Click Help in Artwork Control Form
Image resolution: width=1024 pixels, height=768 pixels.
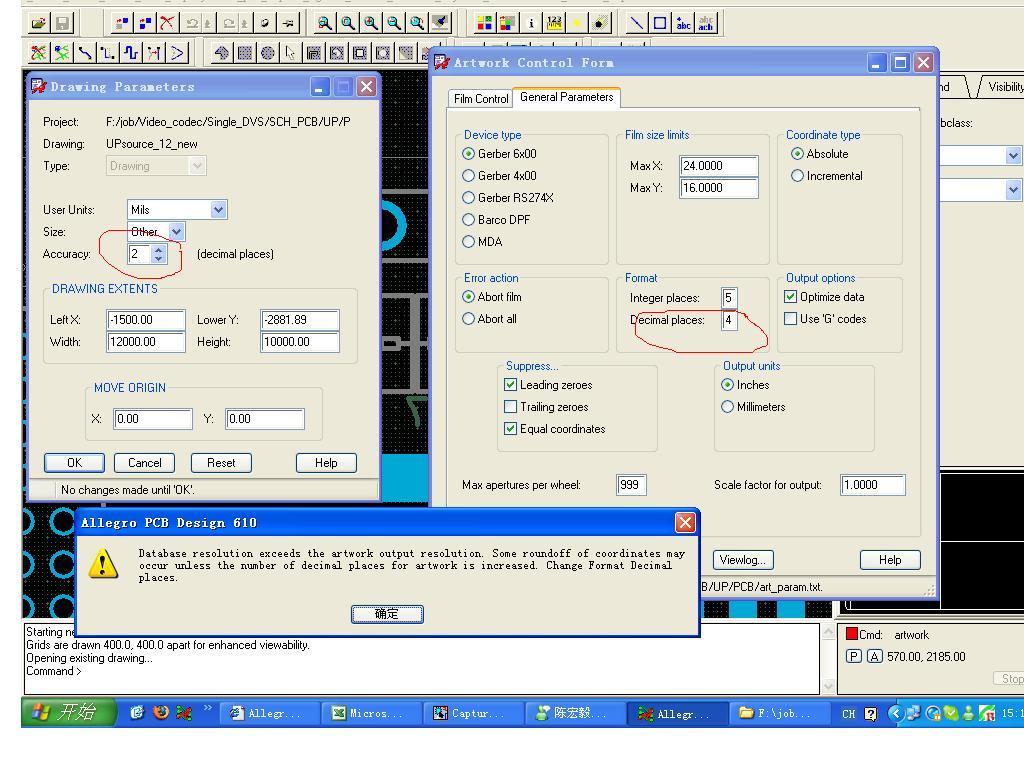point(890,560)
